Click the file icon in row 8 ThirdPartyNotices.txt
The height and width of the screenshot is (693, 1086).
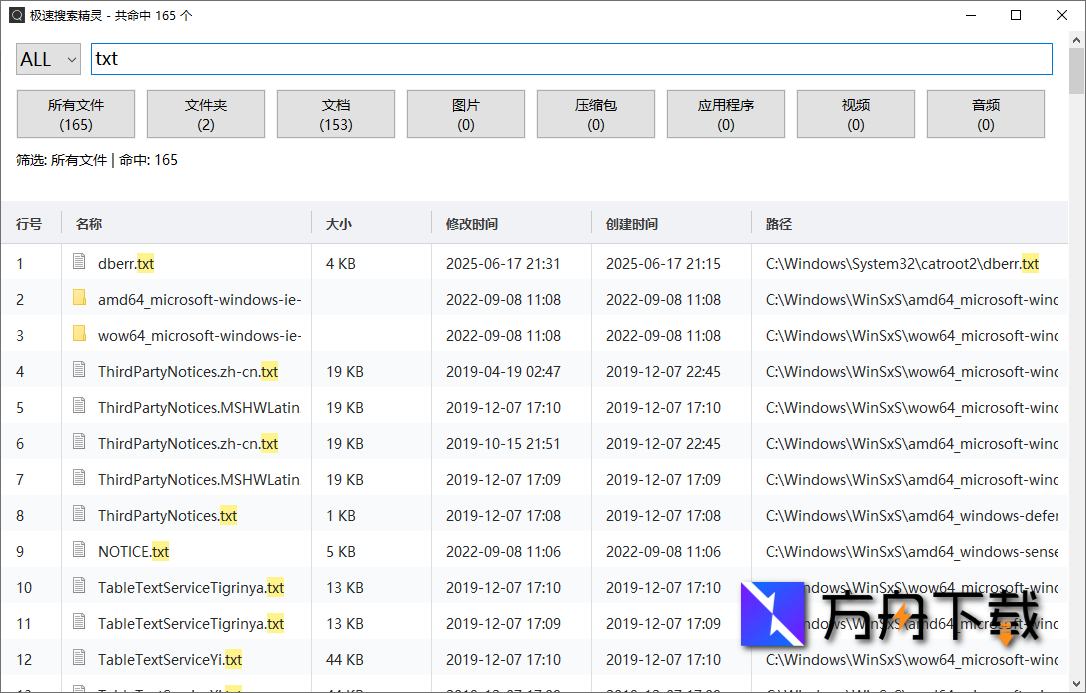[x=79, y=514]
